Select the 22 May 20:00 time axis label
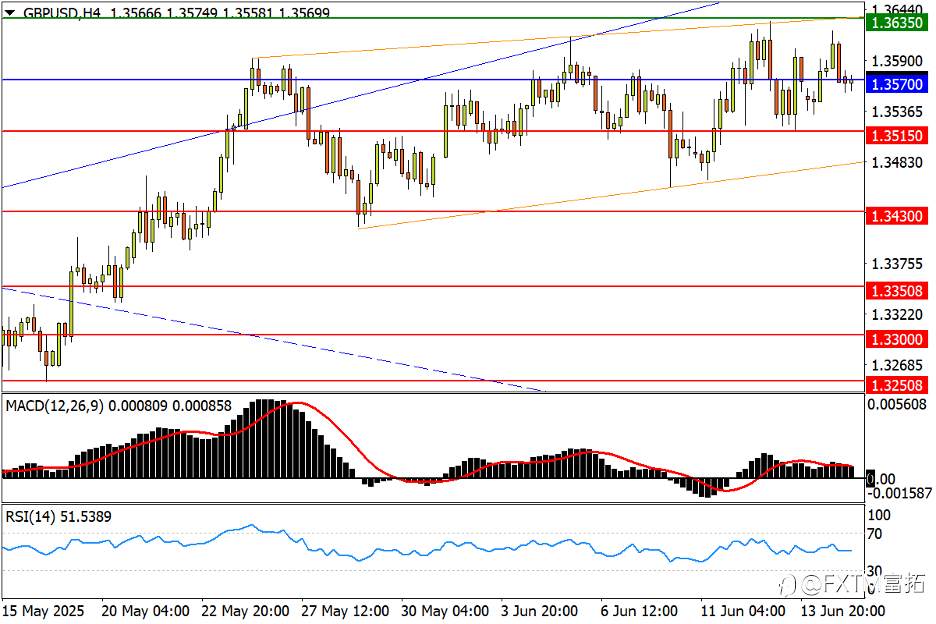Screen dimensions: 936x624 pos(245,611)
